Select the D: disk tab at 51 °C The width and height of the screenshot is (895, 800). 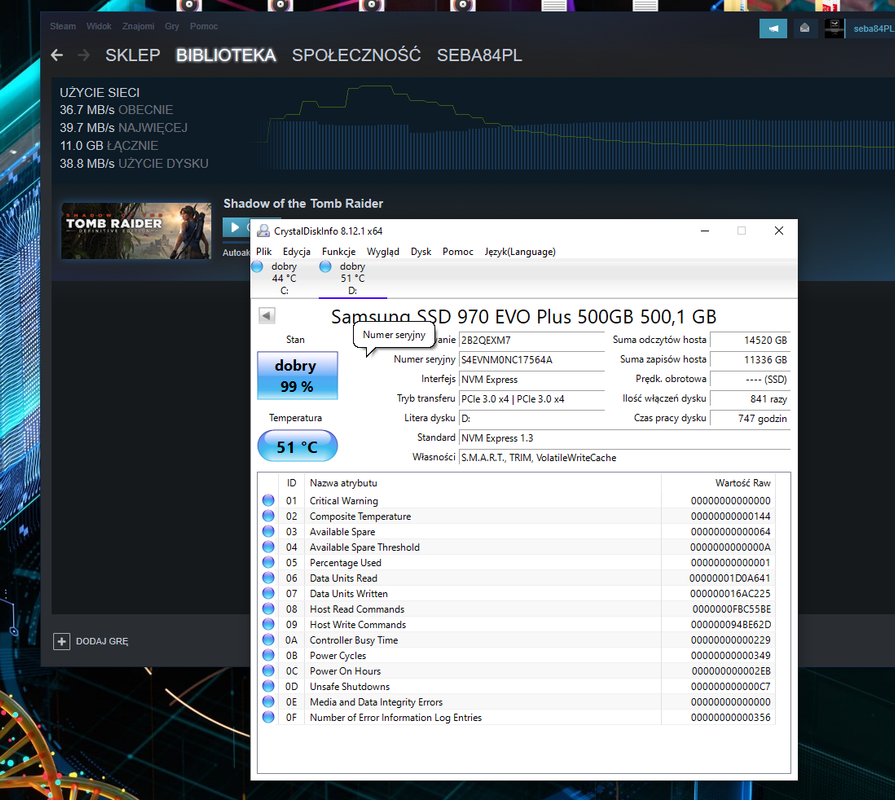[x=353, y=278]
